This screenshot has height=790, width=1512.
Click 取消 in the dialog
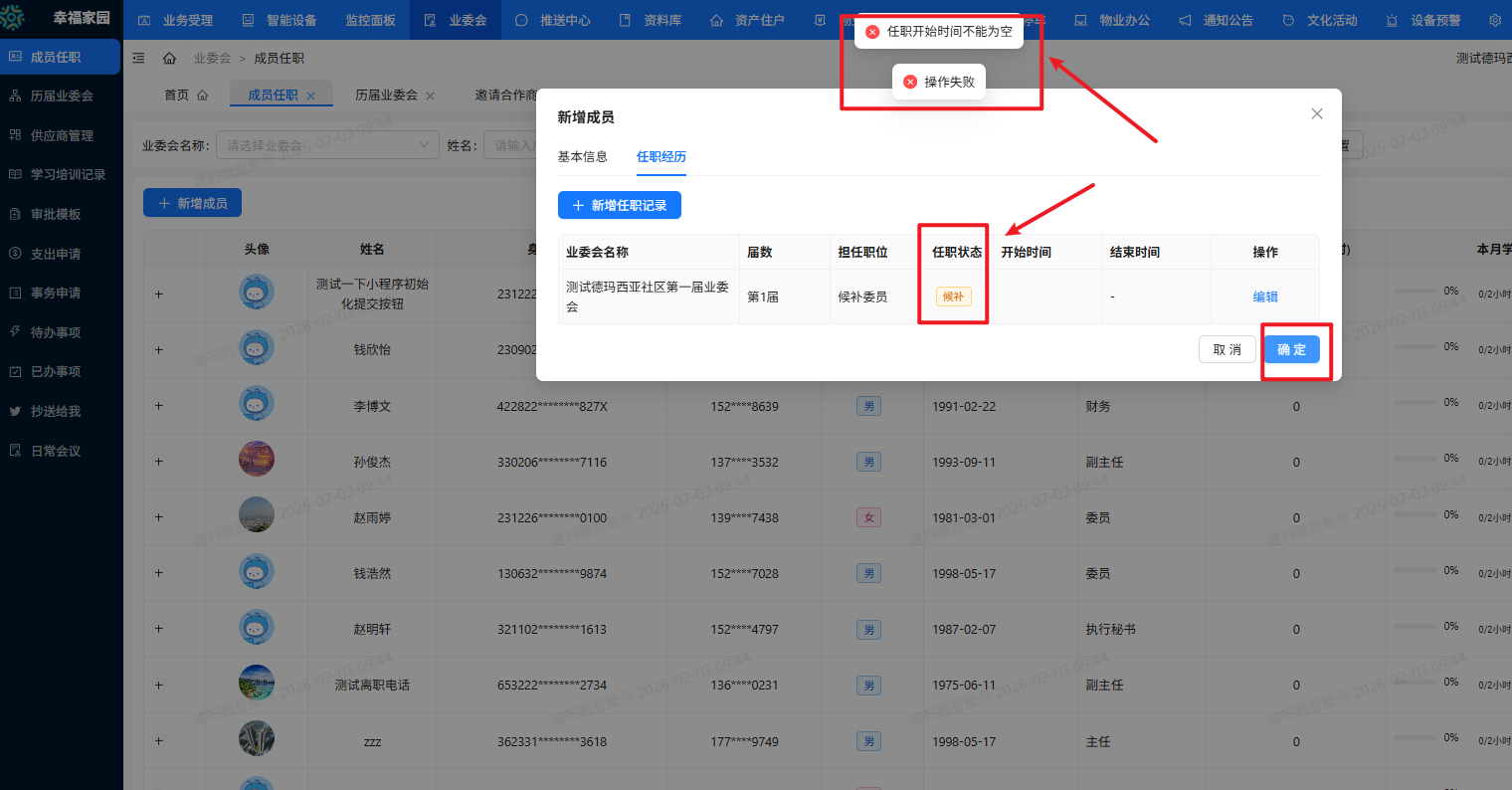1228,349
